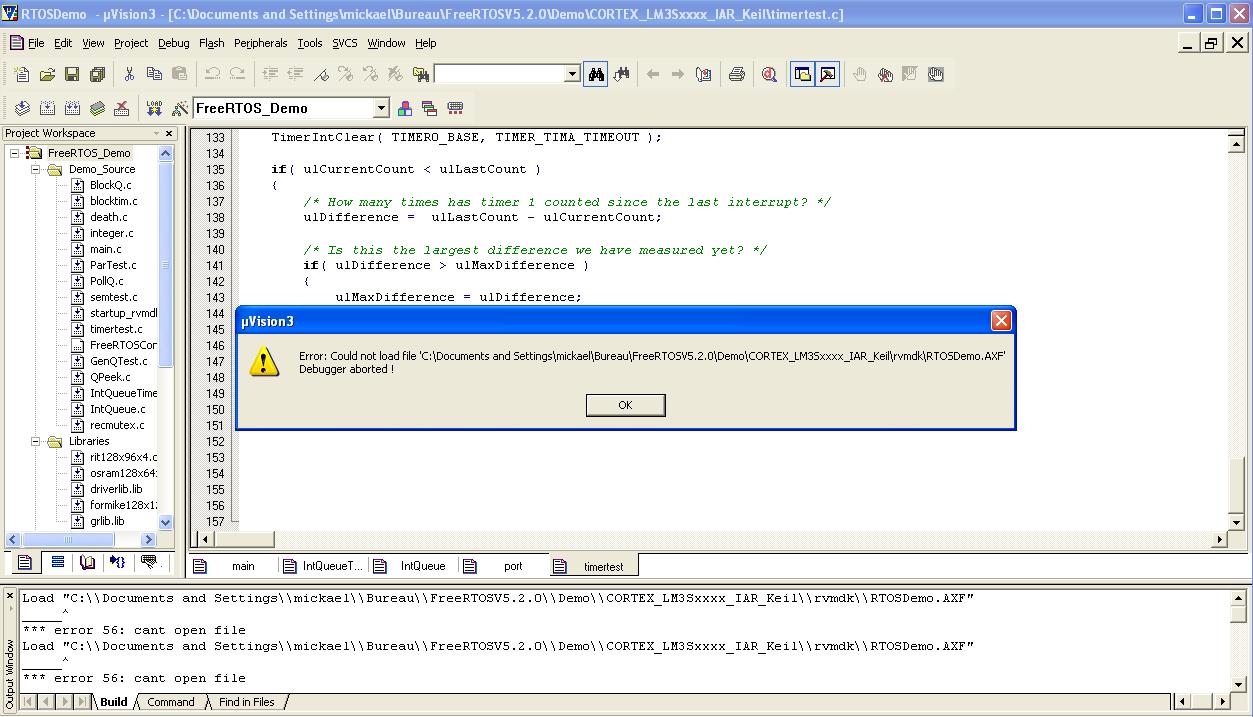Click code line 141 in the editor
The height and width of the screenshot is (717, 1253).
click(445, 265)
